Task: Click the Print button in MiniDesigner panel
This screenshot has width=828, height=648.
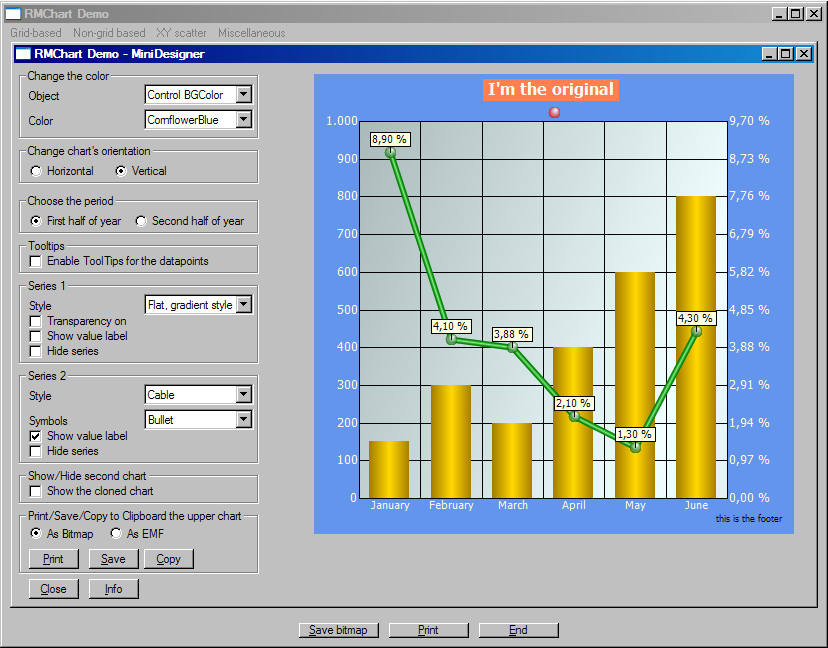Action: (53, 559)
